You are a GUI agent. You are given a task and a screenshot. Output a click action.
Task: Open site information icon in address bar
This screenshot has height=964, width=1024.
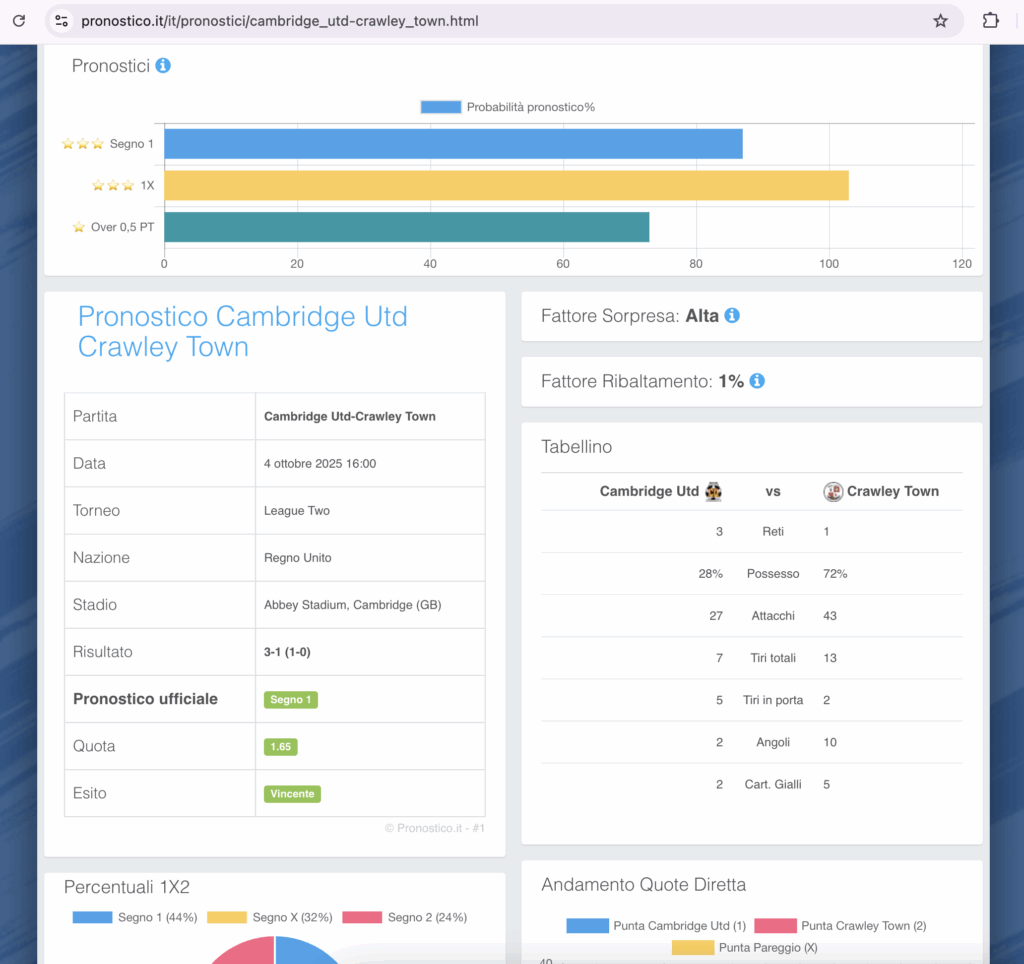coord(62,20)
